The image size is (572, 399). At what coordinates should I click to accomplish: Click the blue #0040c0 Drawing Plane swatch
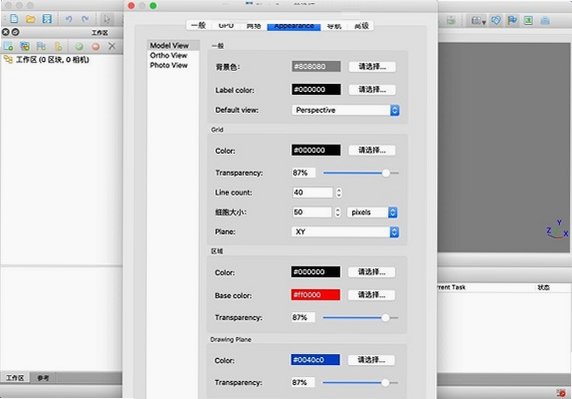coord(315,360)
